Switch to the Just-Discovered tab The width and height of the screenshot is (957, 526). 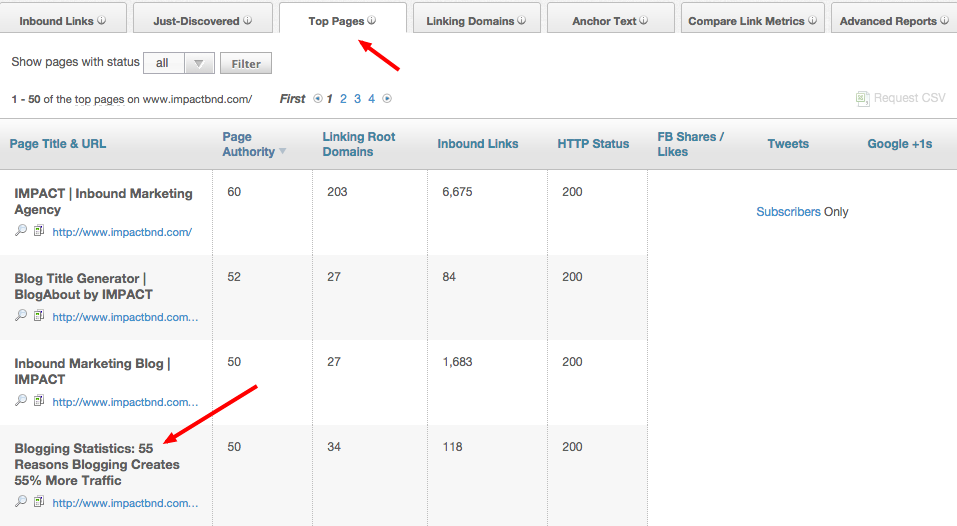[203, 18]
